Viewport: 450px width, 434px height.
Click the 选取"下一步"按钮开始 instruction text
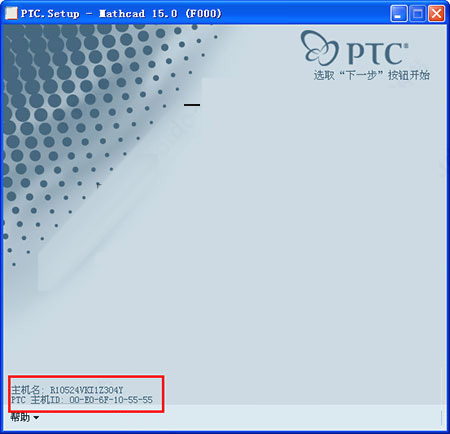tap(371, 75)
